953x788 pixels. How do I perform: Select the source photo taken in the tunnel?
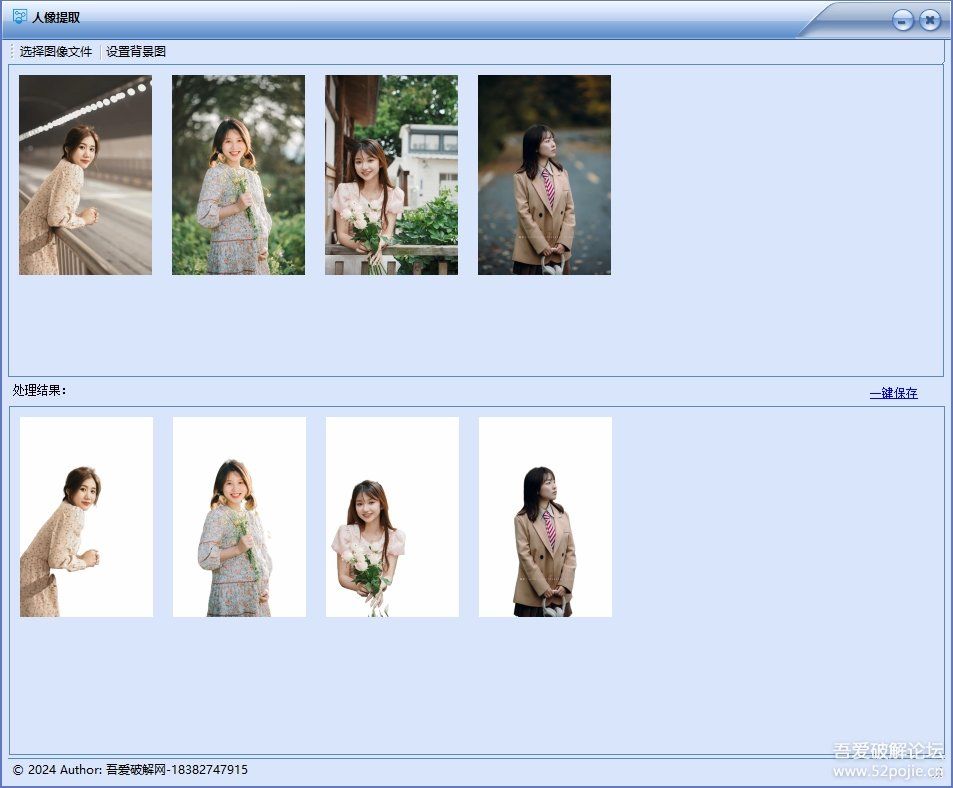[85, 175]
